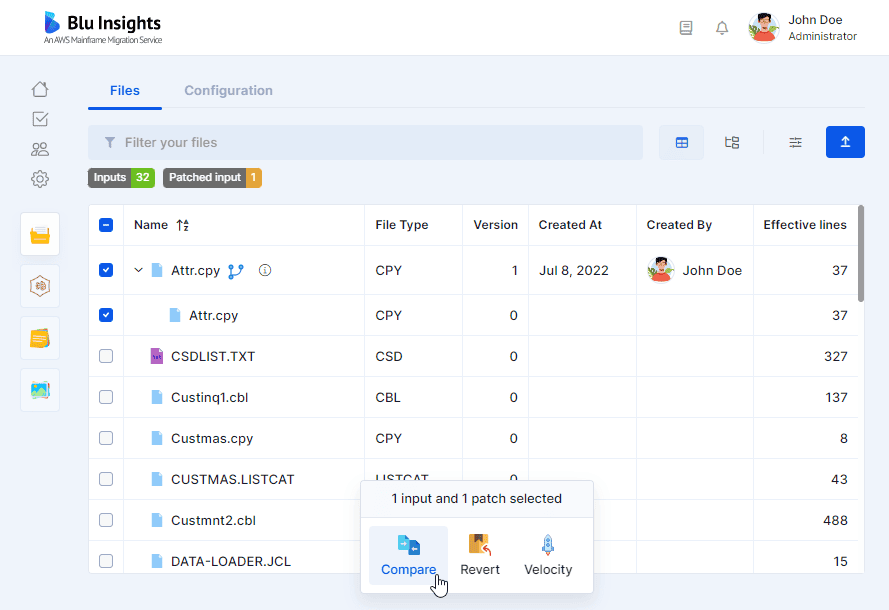
Task: Switch to the Configuration tab
Action: pyautogui.click(x=228, y=91)
